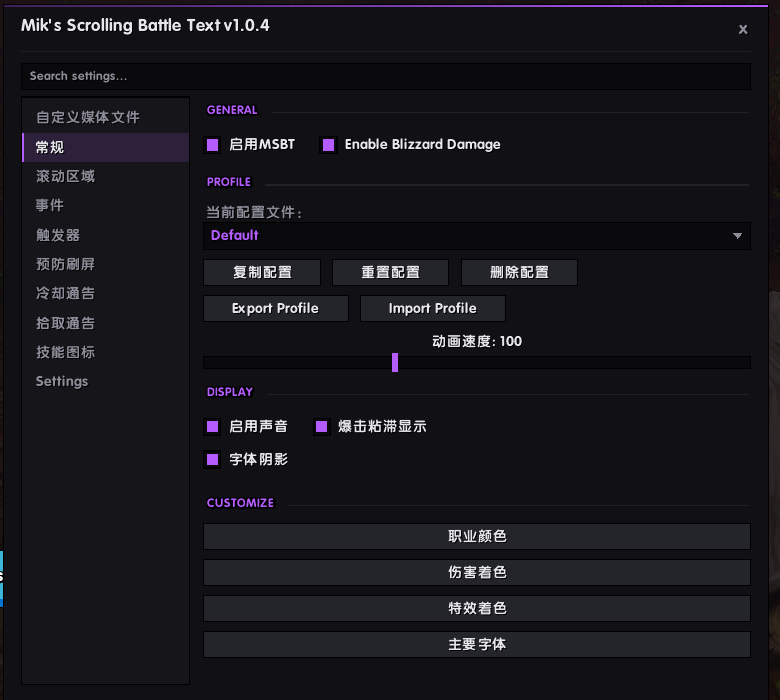Click the 复制配置 button
This screenshot has height=700, width=780.
(x=262, y=273)
